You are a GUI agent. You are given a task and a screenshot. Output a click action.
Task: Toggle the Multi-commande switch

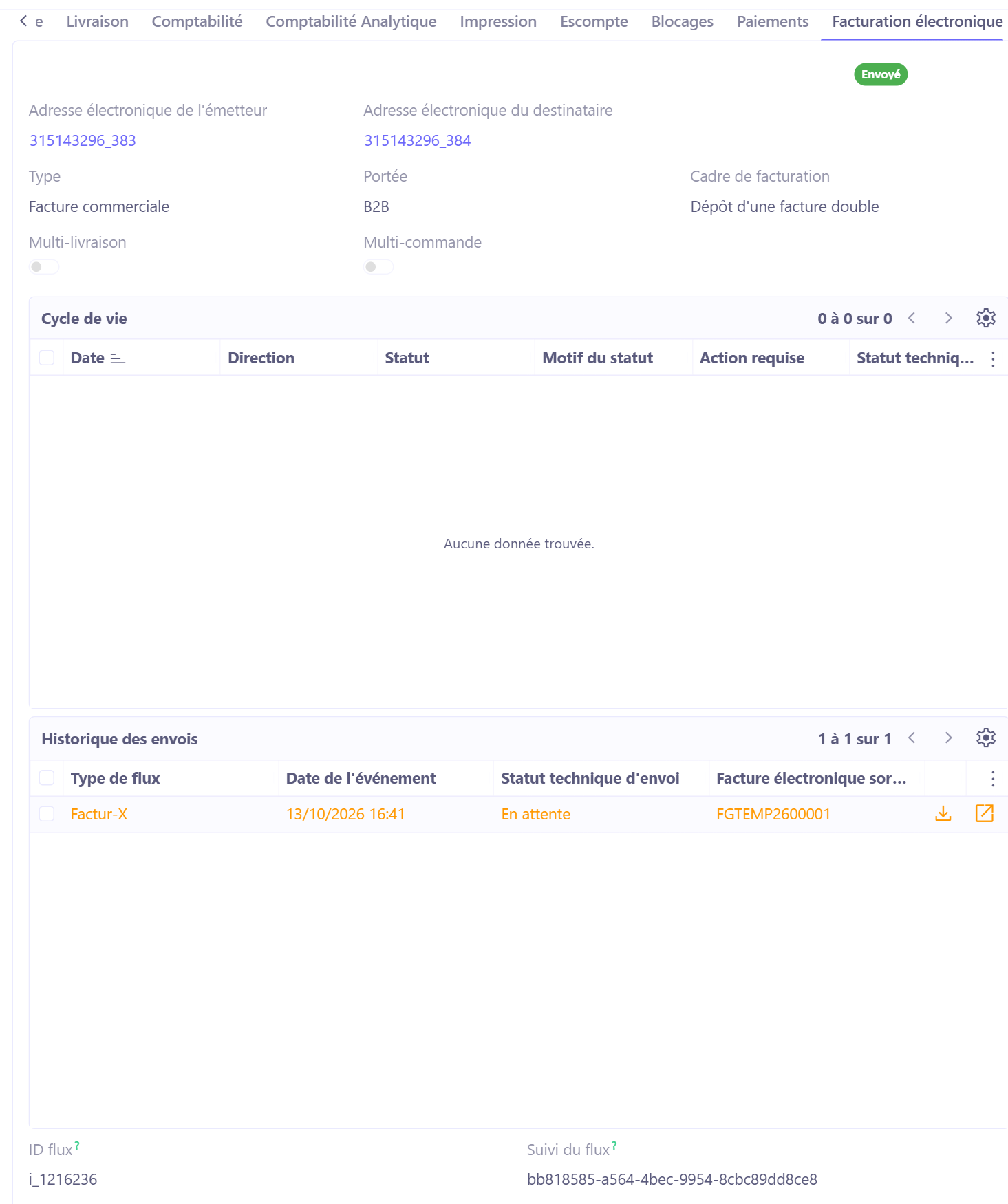click(378, 267)
